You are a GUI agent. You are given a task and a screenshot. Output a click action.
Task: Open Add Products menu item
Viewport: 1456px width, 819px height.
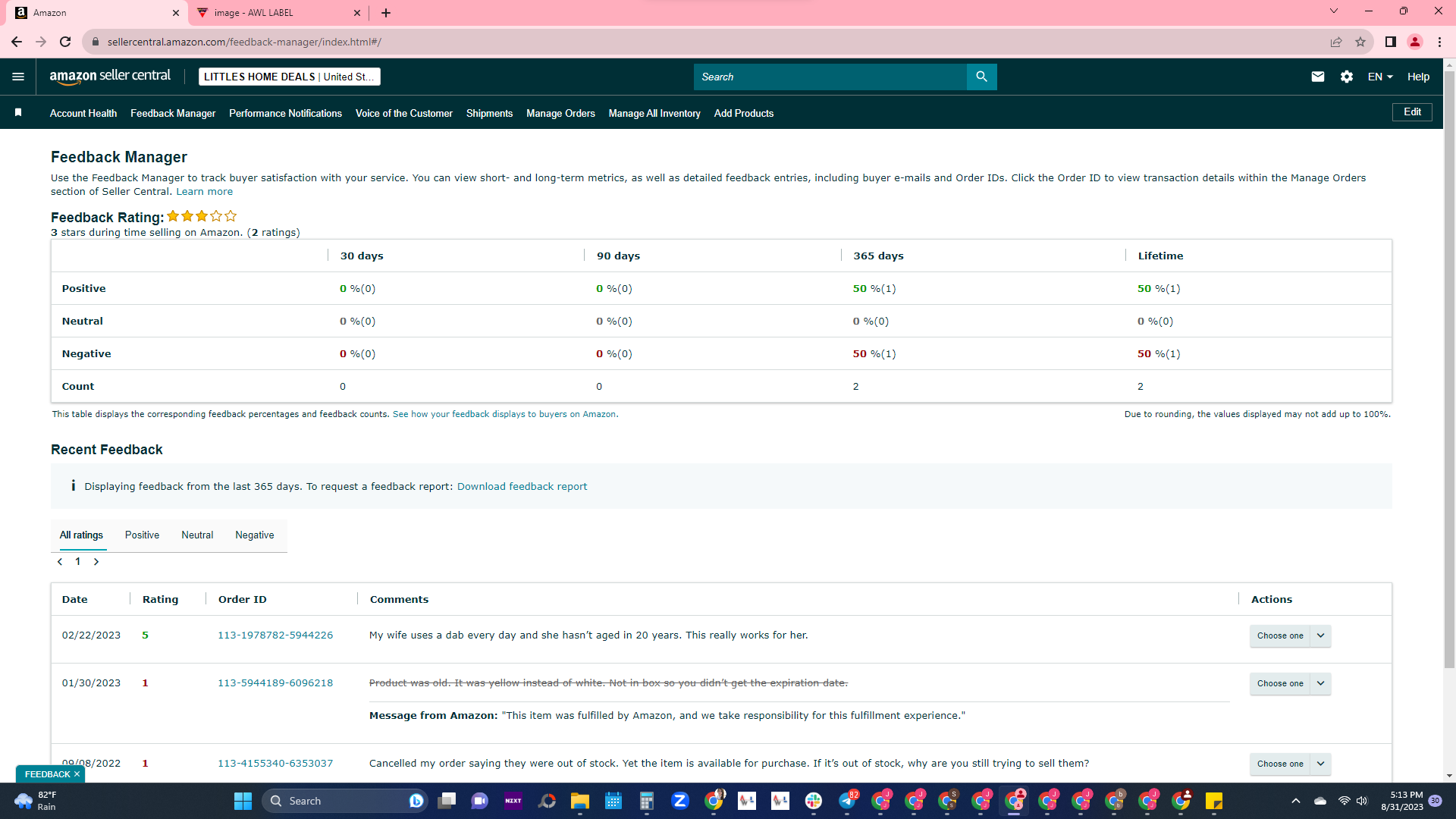pos(744,113)
